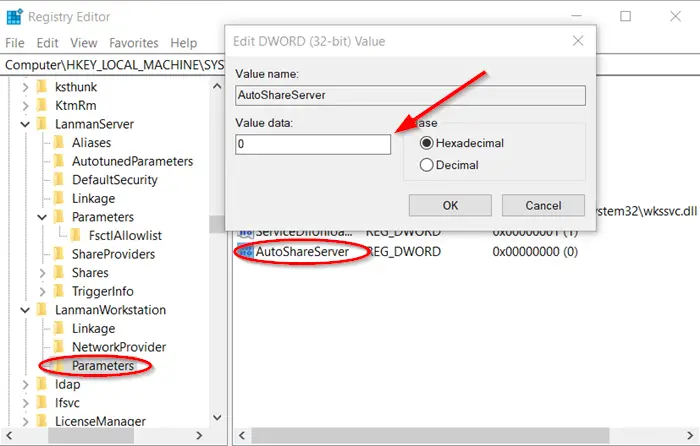Viewport: 700px width, 446px height.
Task: Open the File menu
Action: tap(15, 43)
